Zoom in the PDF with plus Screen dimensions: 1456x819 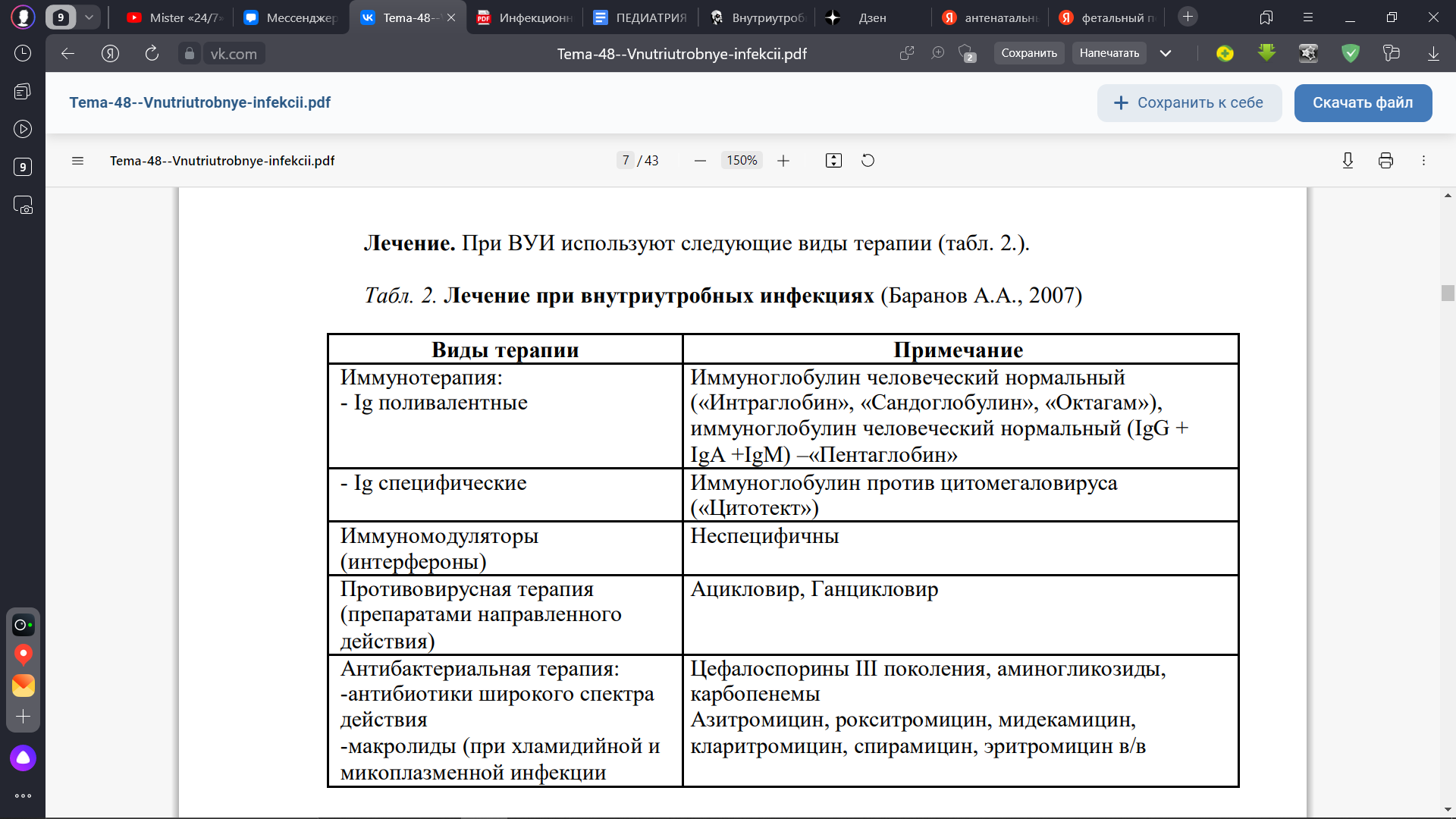pyautogui.click(x=783, y=161)
